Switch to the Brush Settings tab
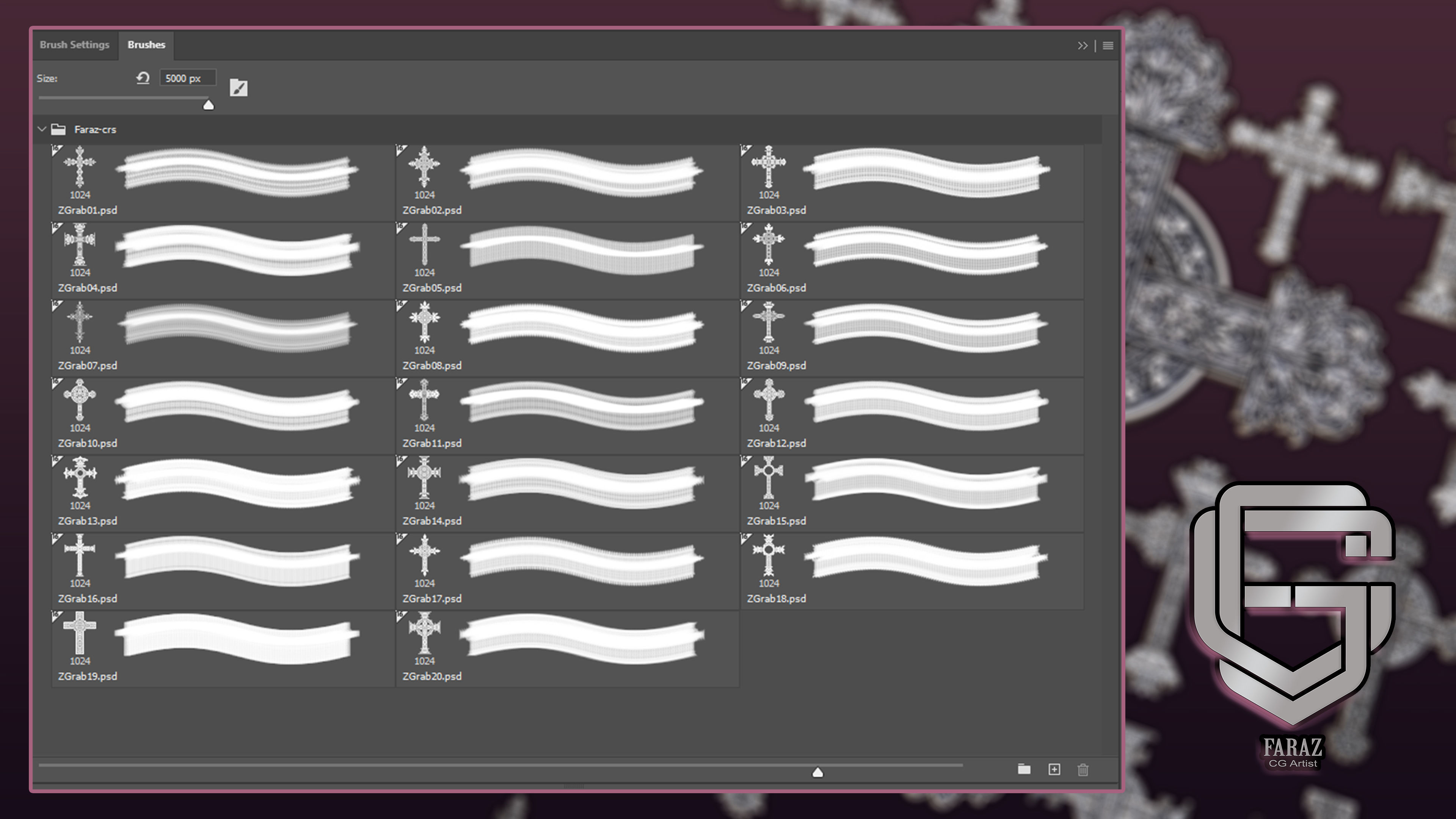1456x819 pixels. click(75, 45)
